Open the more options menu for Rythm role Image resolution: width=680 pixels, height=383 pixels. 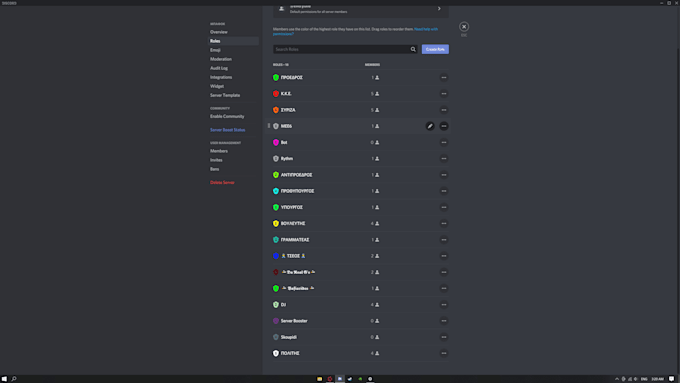click(444, 158)
